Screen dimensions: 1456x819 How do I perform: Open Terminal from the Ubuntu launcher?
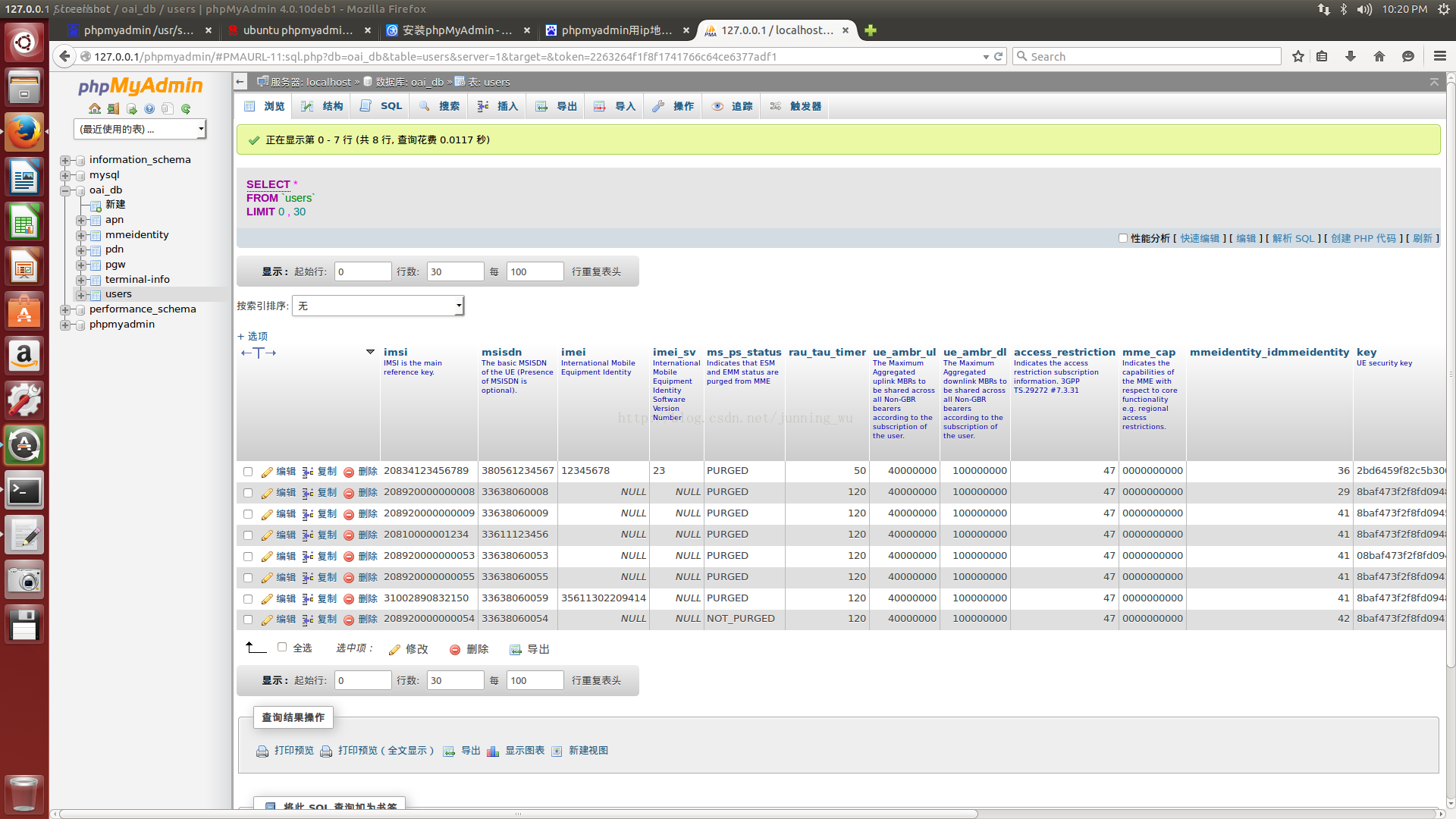(x=24, y=491)
